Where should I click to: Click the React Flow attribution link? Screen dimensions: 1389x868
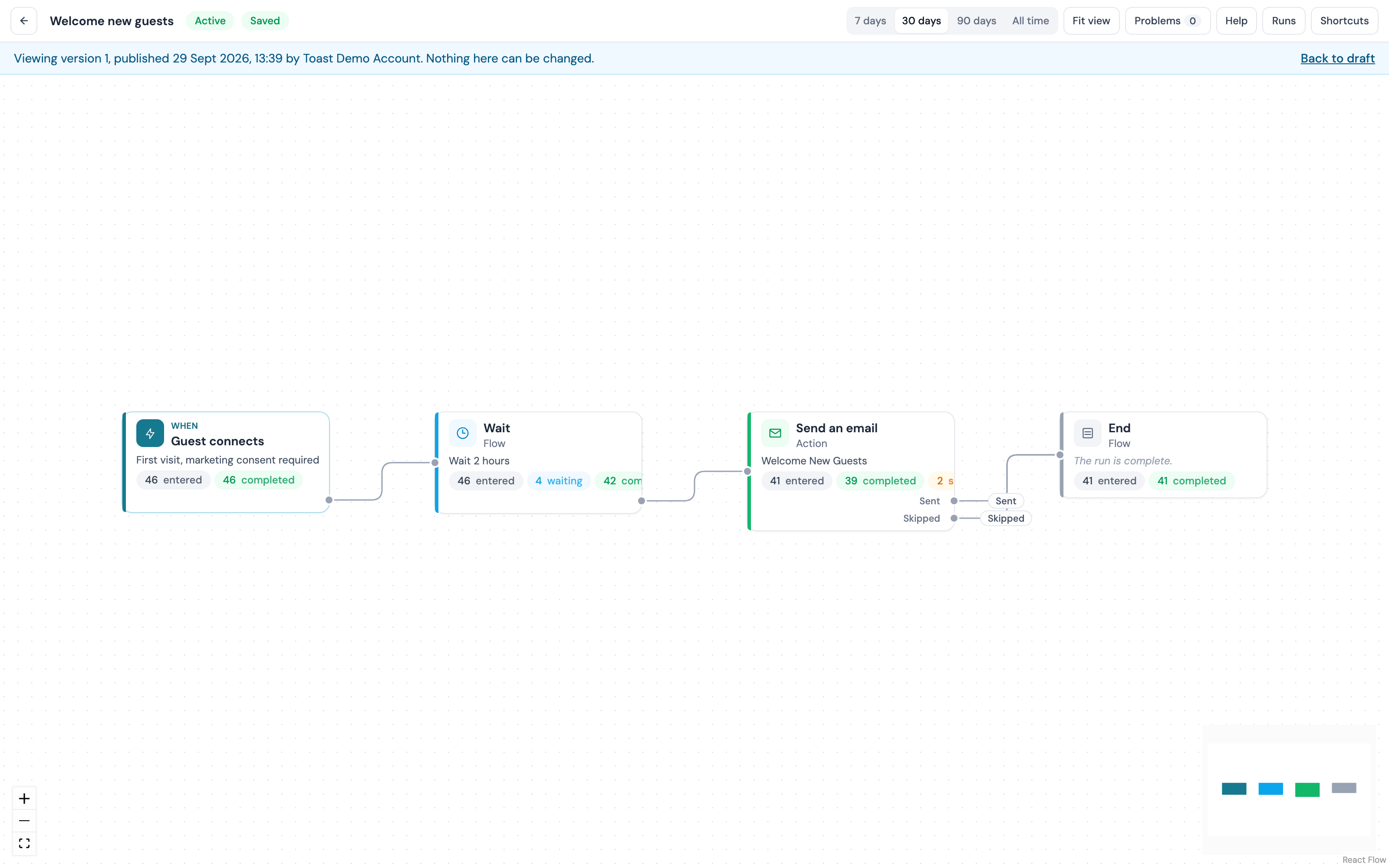1364,860
